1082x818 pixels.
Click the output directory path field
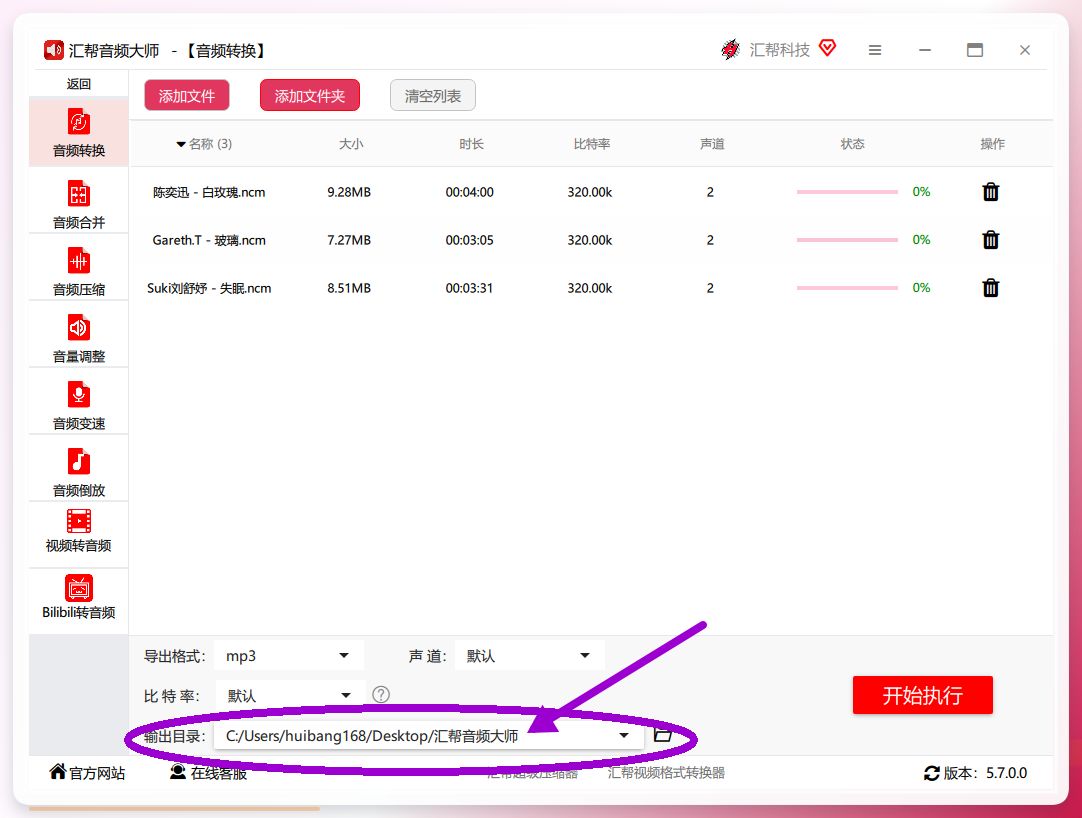pos(429,736)
